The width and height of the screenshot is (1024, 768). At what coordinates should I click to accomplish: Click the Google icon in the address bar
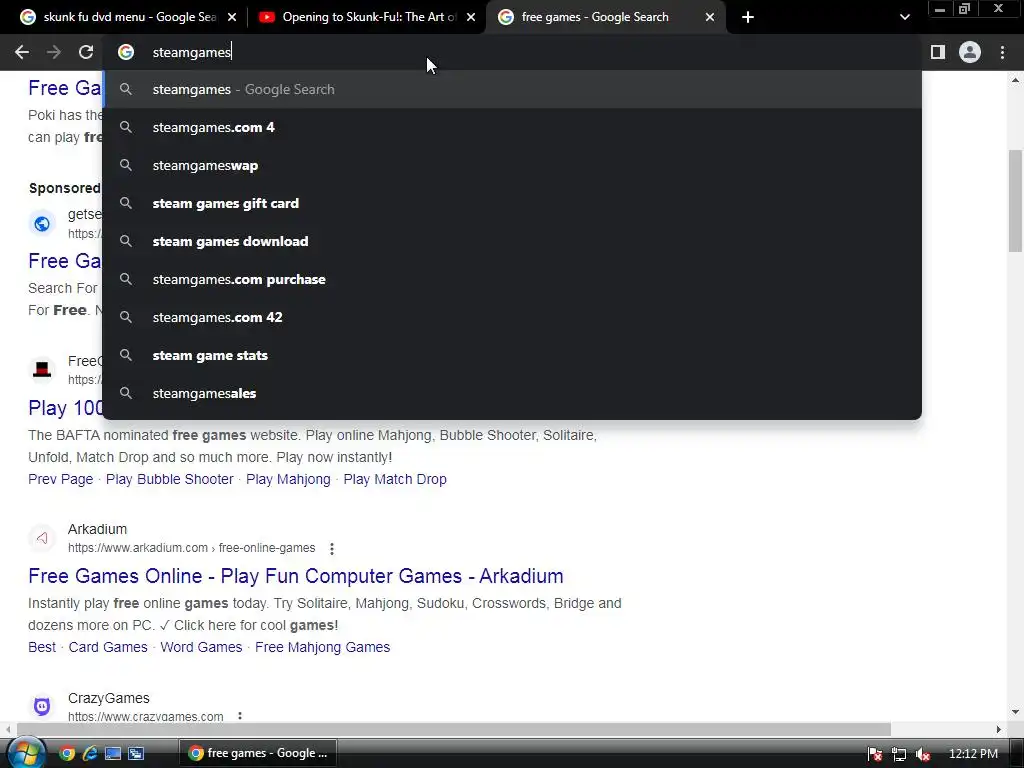125,52
